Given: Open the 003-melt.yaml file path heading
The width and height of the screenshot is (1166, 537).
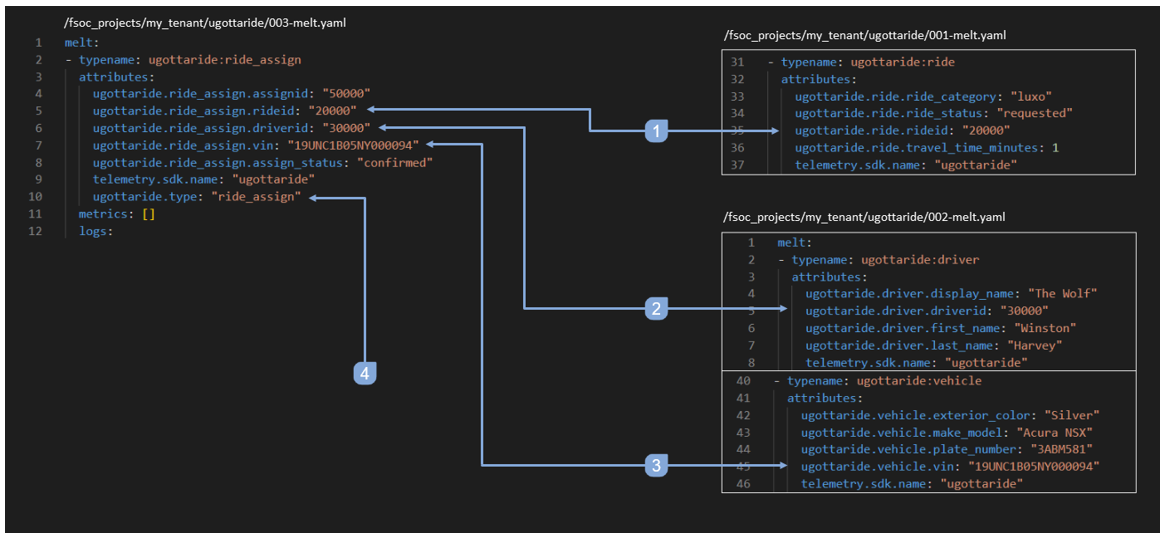Looking at the screenshot, I should 206,22.
